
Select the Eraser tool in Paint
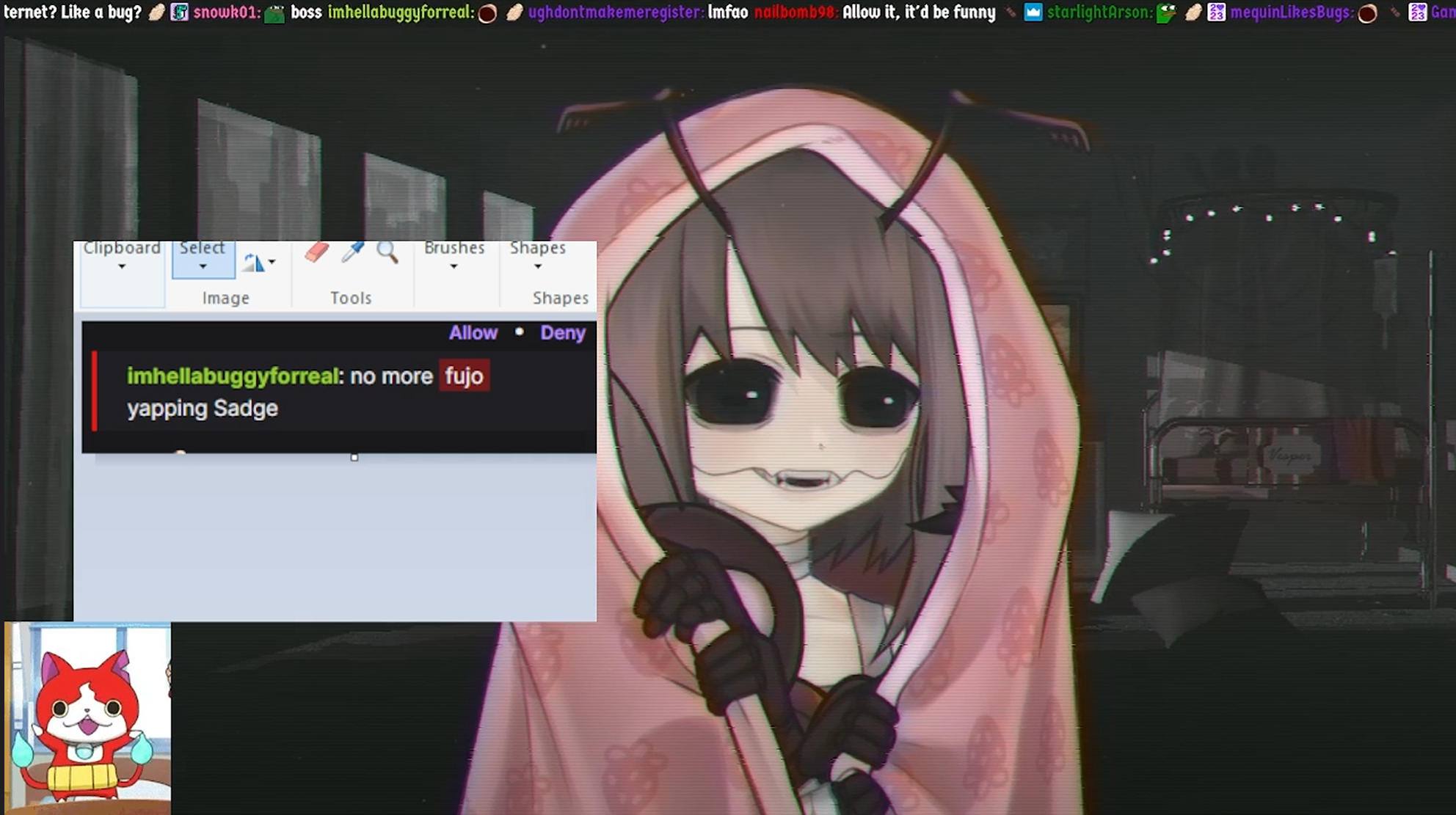316,253
